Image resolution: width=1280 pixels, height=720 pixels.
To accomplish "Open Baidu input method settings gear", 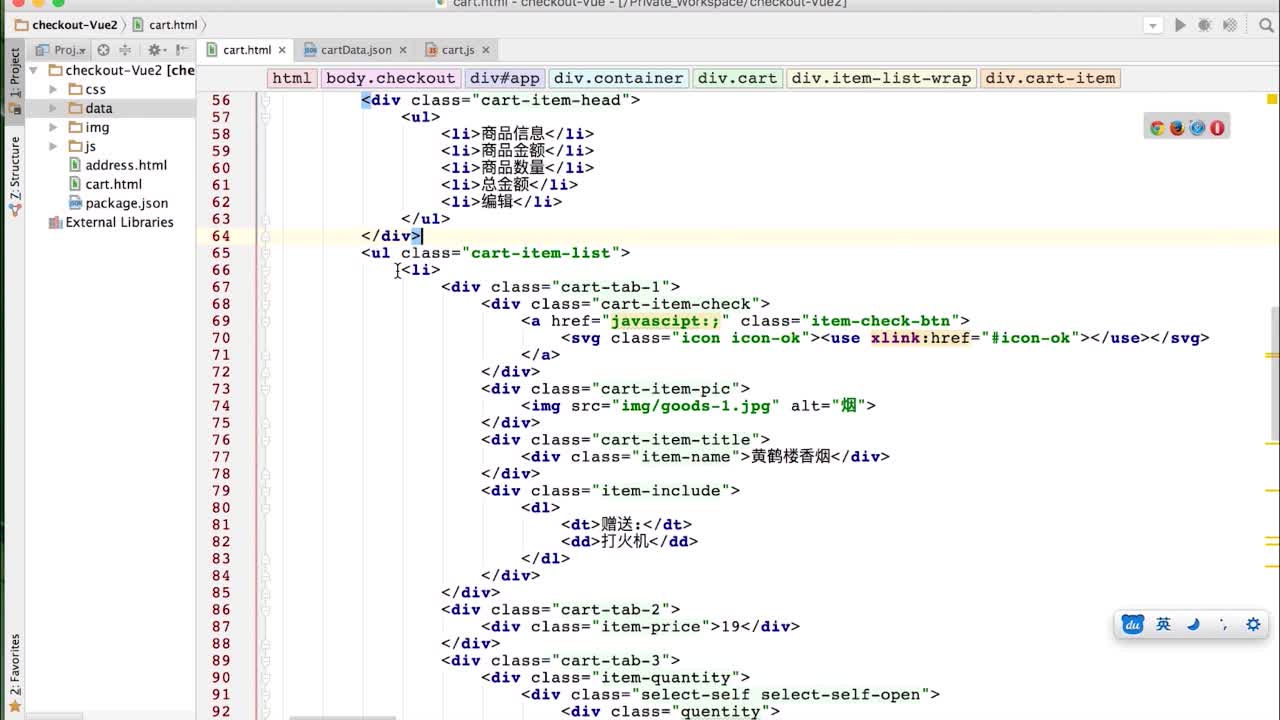I will (x=1253, y=625).
